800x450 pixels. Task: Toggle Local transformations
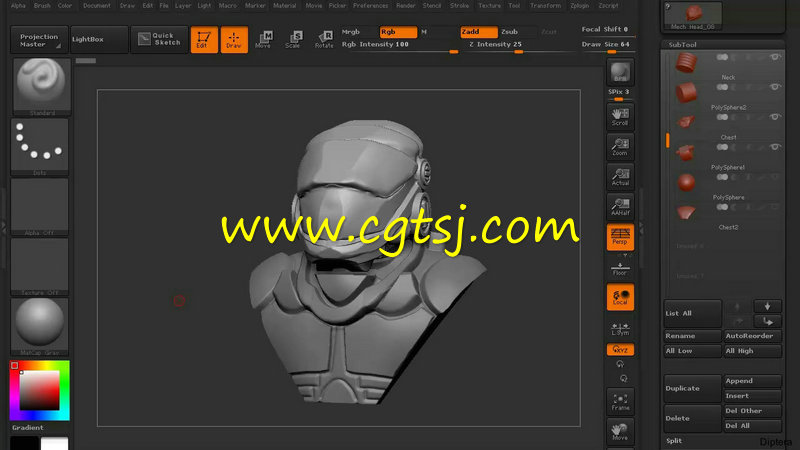pos(620,297)
